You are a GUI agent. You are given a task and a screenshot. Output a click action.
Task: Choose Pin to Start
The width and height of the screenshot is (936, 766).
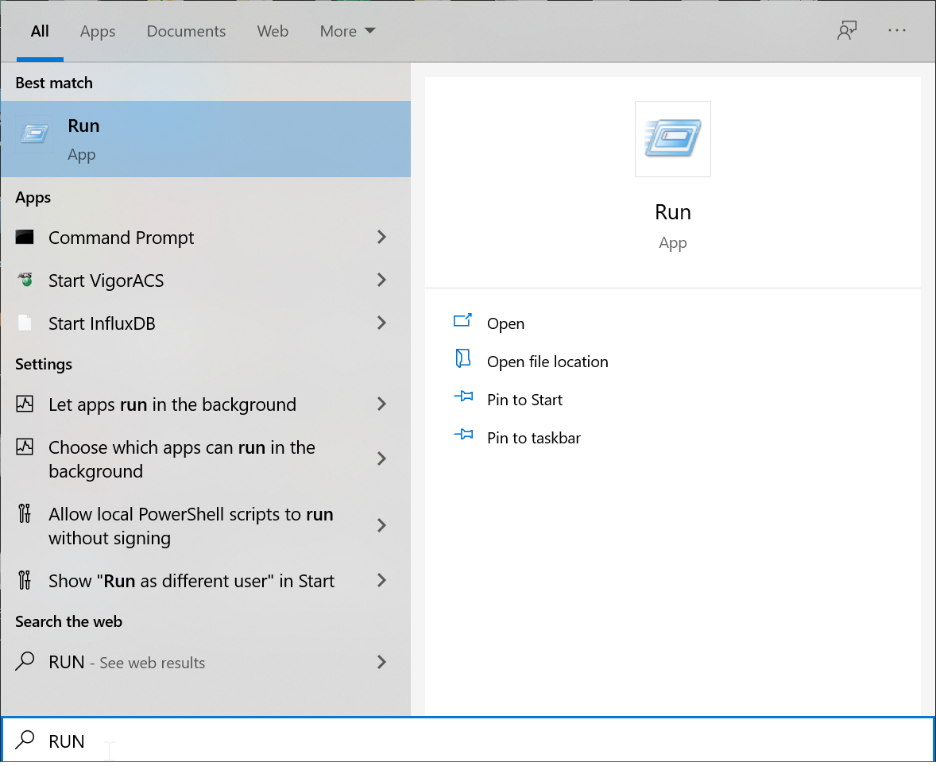[525, 400]
